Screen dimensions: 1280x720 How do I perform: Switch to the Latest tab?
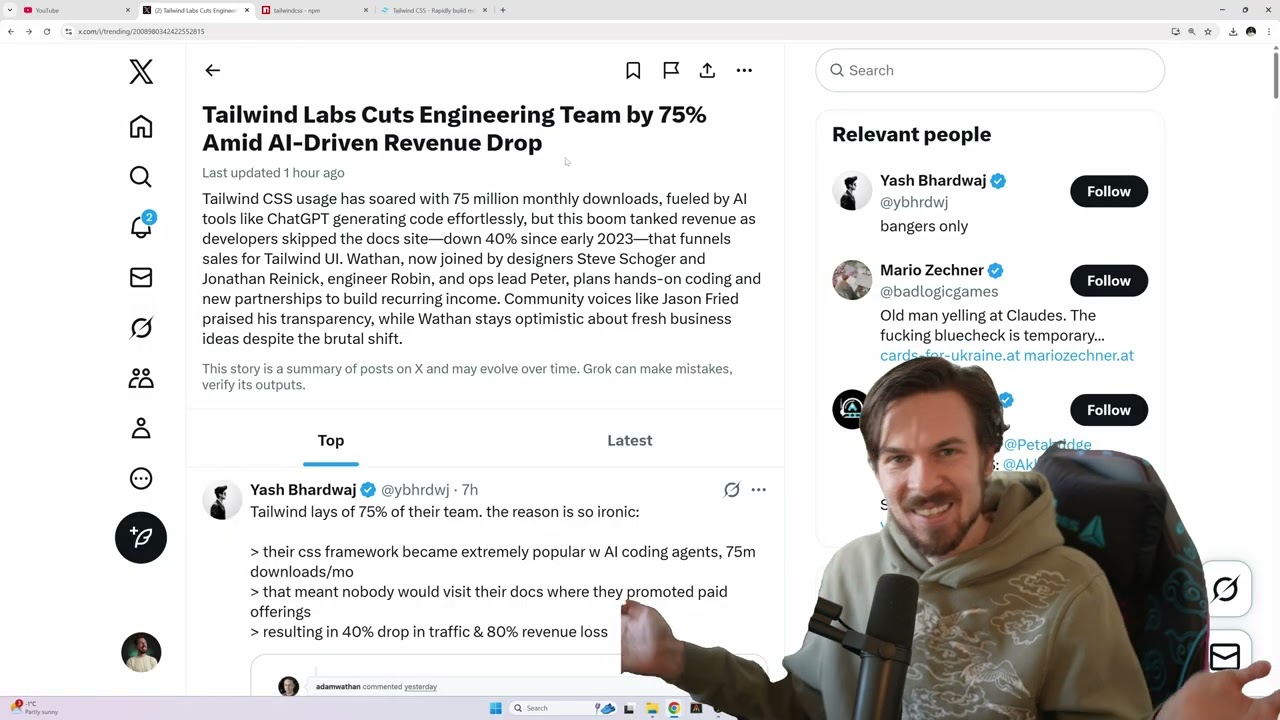[630, 440]
